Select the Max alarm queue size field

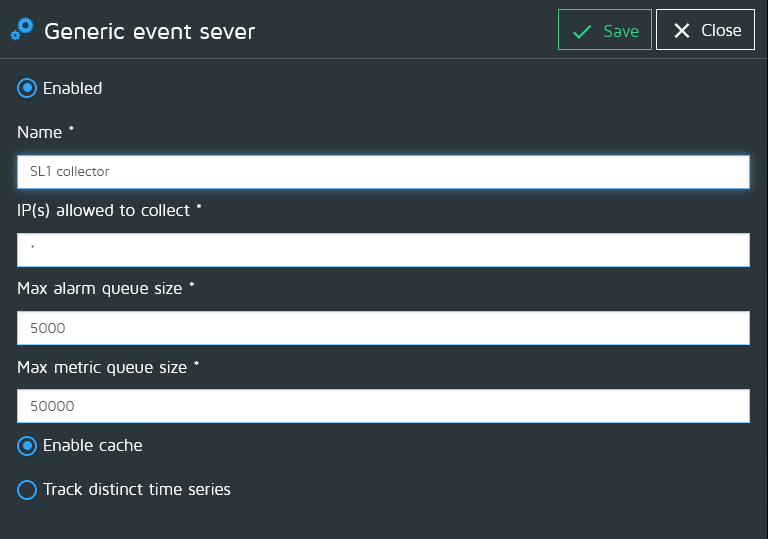click(383, 328)
